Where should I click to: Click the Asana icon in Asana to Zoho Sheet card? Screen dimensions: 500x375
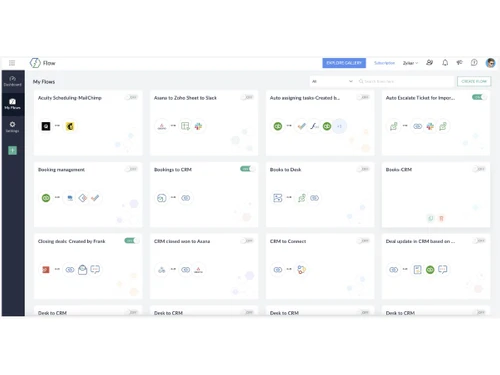pyautogui.click(x=162, y=126)
